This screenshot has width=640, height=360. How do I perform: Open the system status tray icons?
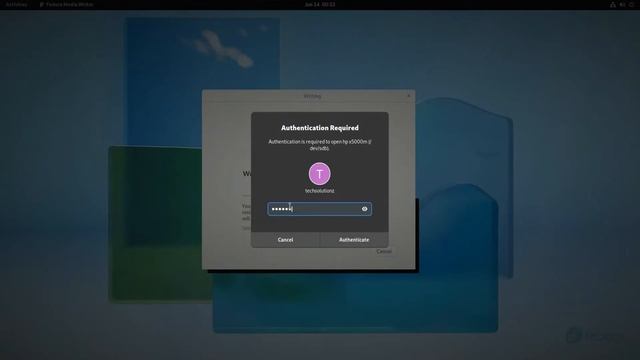point(623,4)
